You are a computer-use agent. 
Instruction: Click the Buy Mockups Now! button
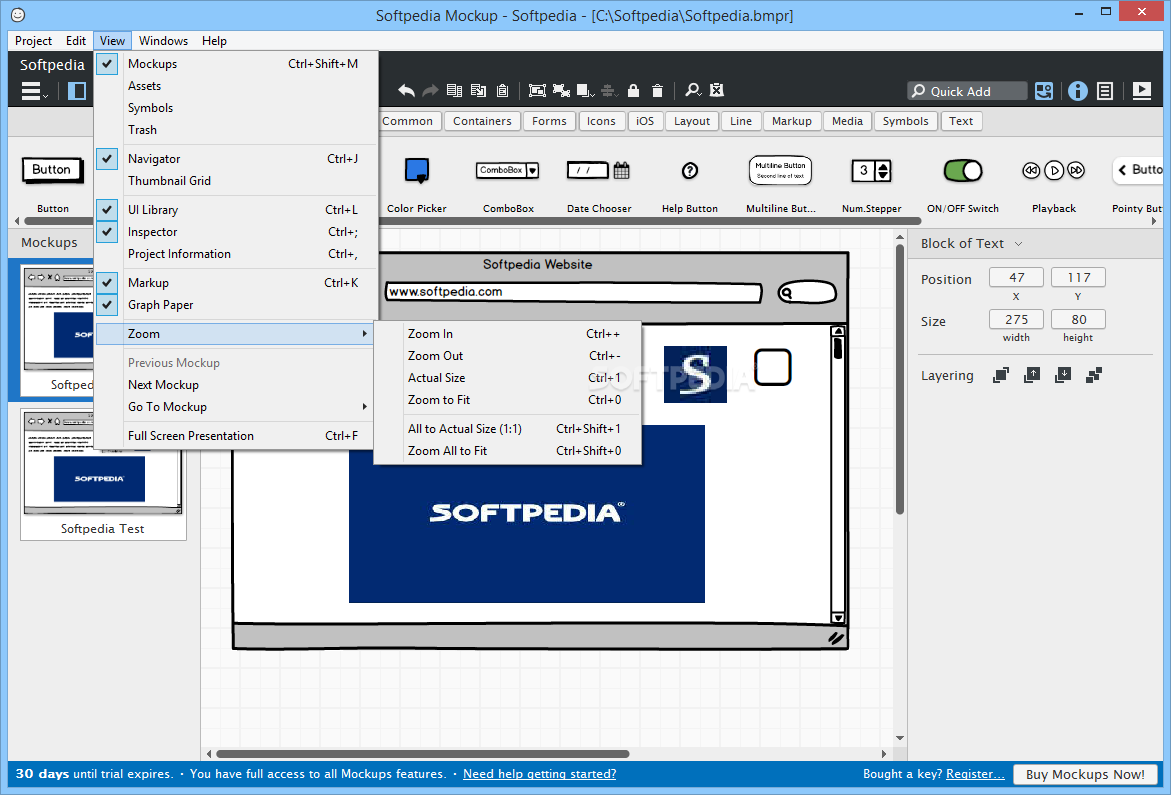[x=1085, y=774]
